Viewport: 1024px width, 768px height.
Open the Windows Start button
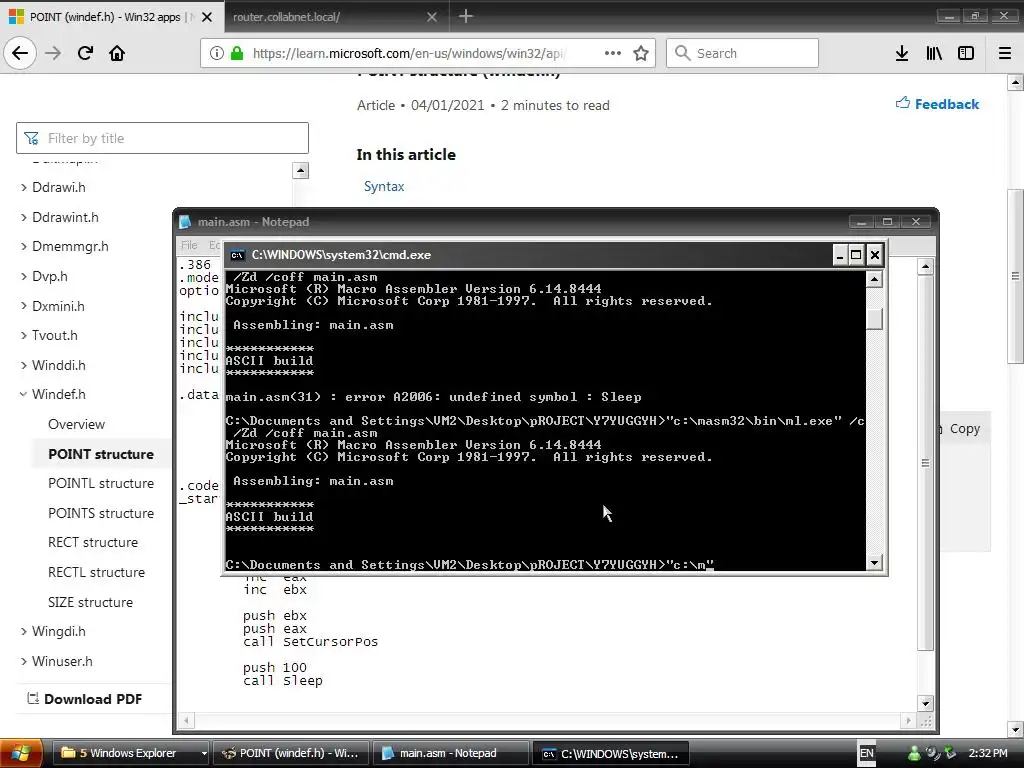point(22,754)
